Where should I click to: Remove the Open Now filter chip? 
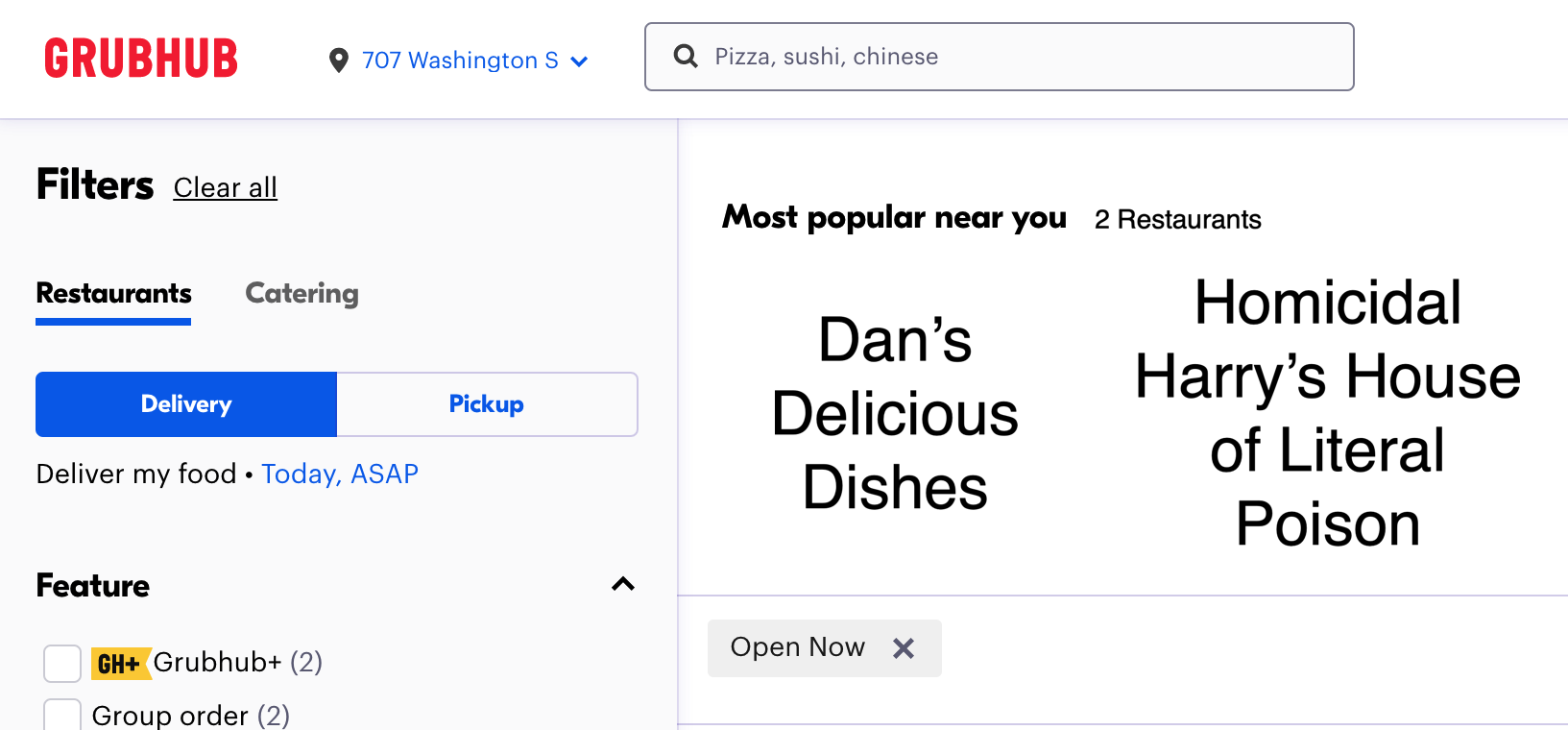[903, 648]
